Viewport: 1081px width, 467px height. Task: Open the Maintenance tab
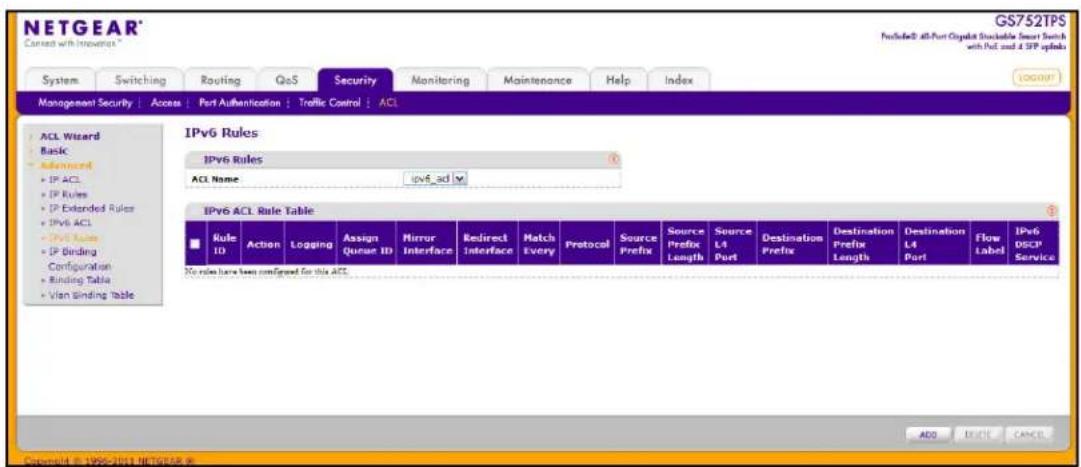(x=538, y=80)
